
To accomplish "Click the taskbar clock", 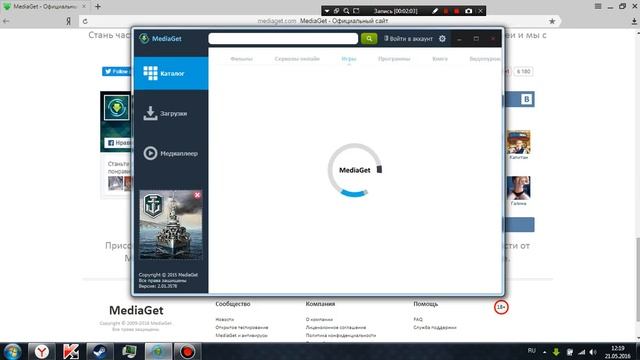I will point(618,352).
